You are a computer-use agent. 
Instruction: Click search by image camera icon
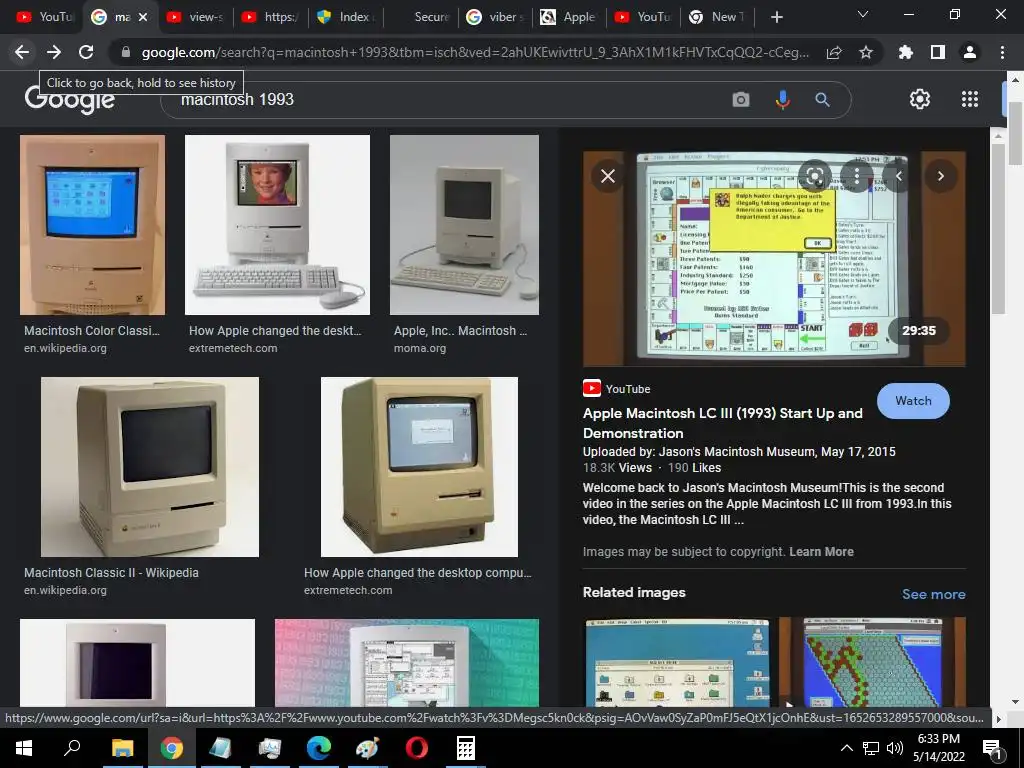point(741,100)
